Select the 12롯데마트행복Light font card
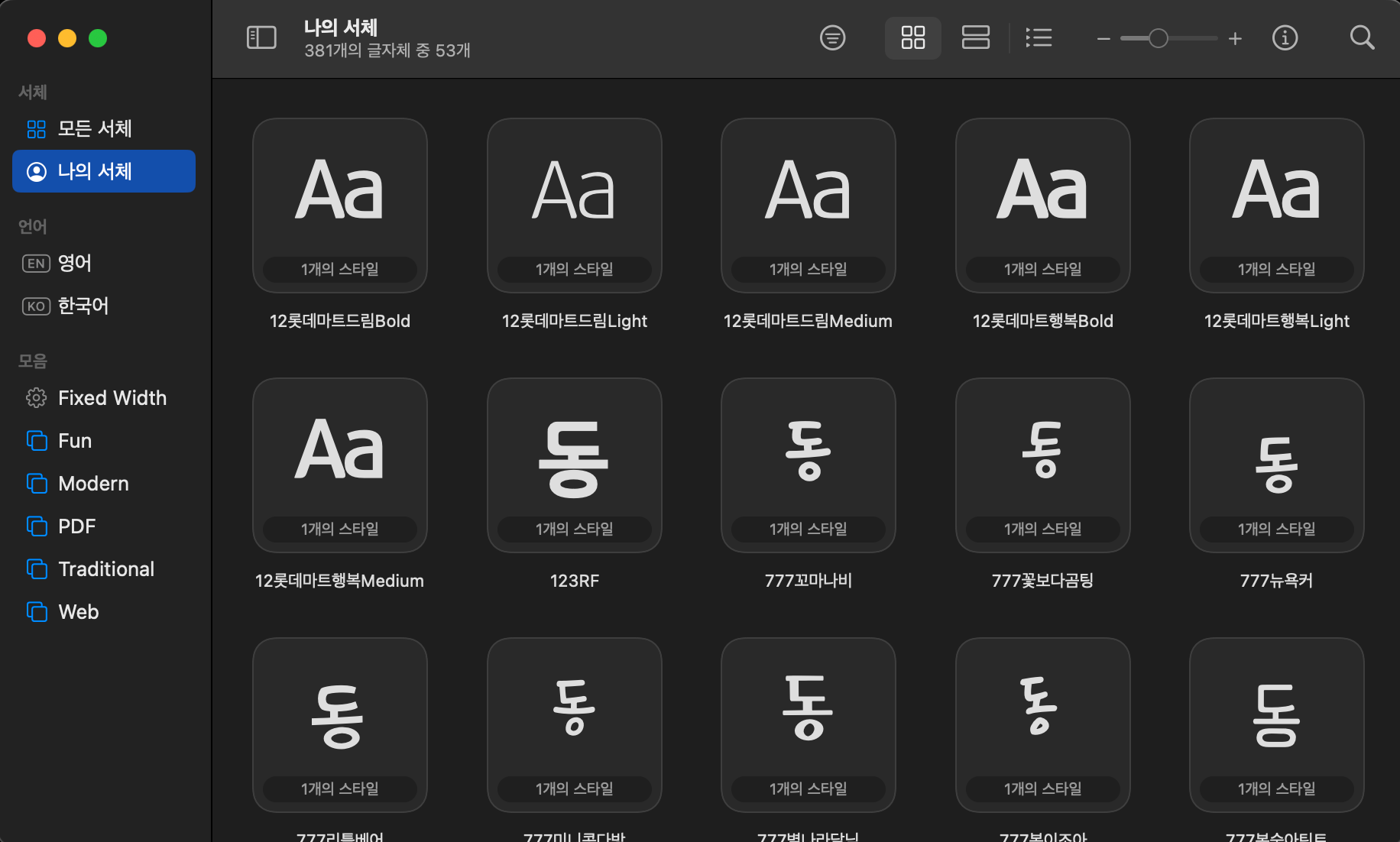 point(1277,205)
